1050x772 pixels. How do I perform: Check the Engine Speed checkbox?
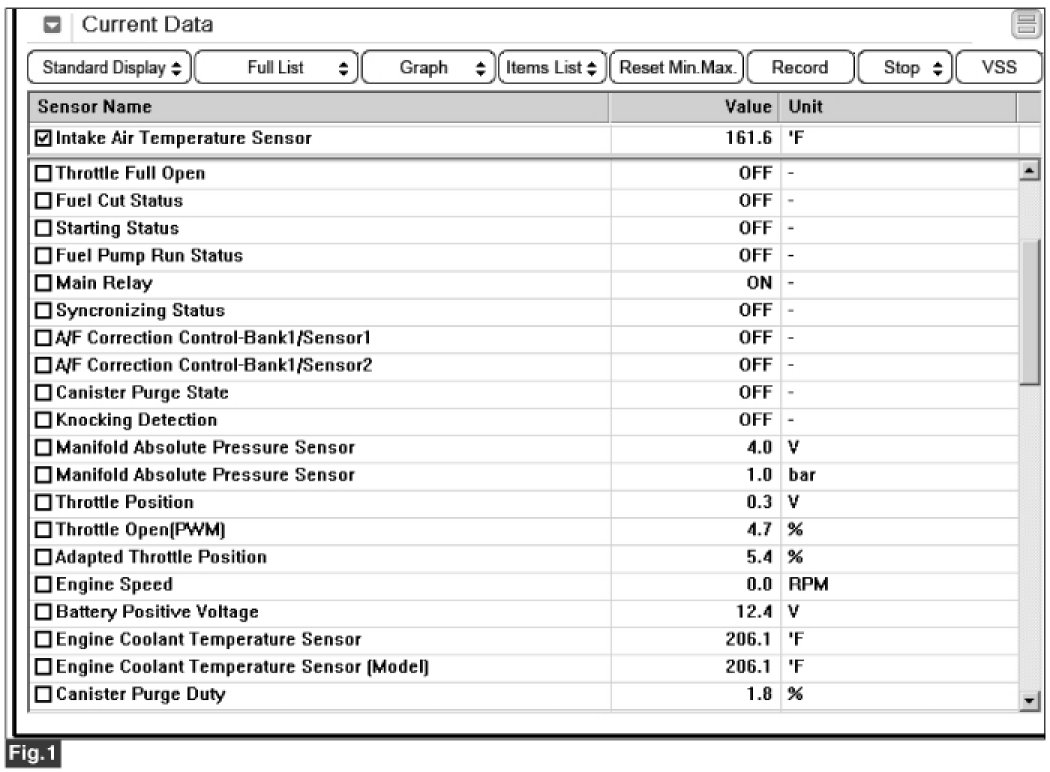43,585
